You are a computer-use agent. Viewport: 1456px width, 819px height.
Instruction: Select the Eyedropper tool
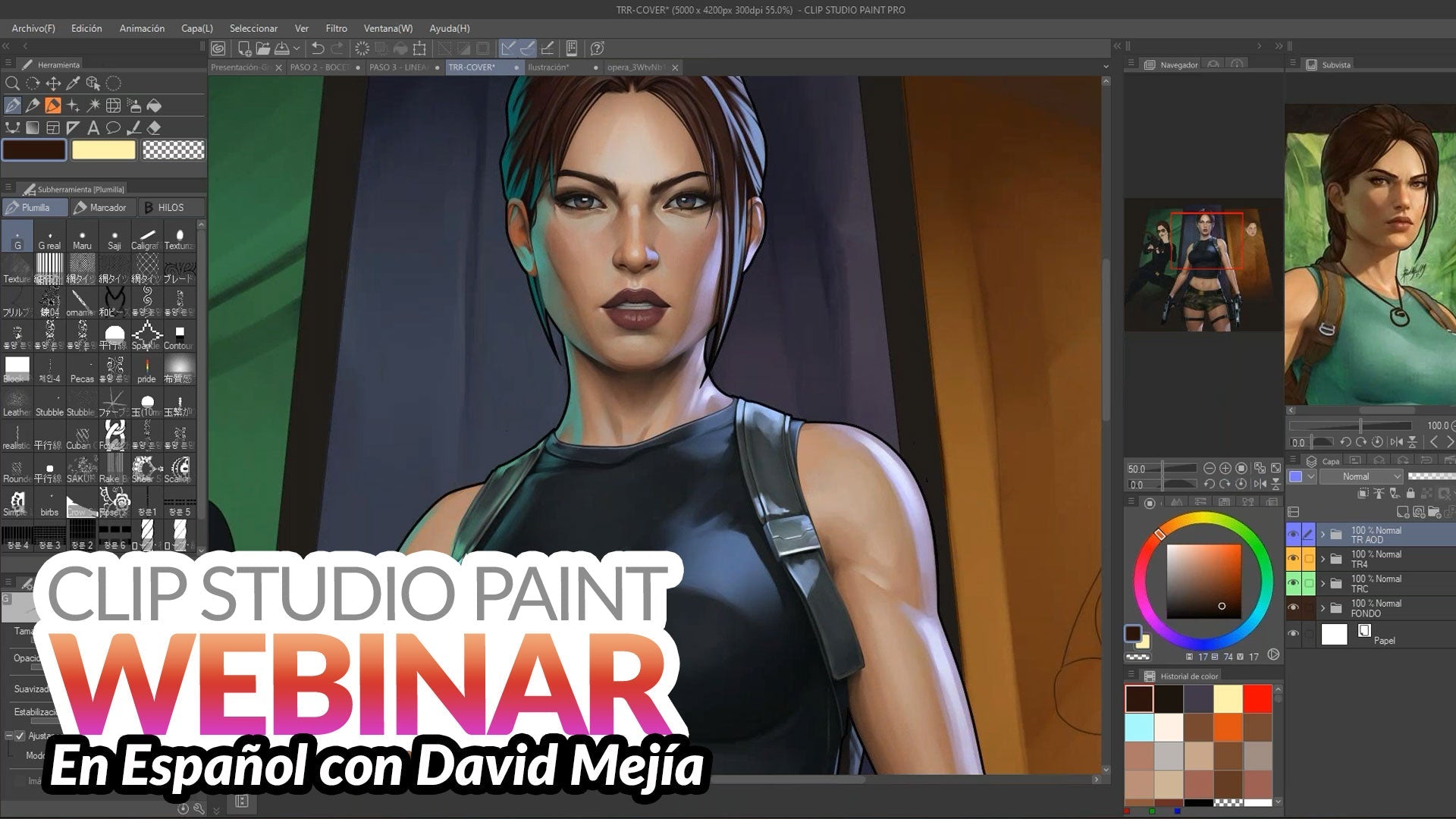click(74, 83)
